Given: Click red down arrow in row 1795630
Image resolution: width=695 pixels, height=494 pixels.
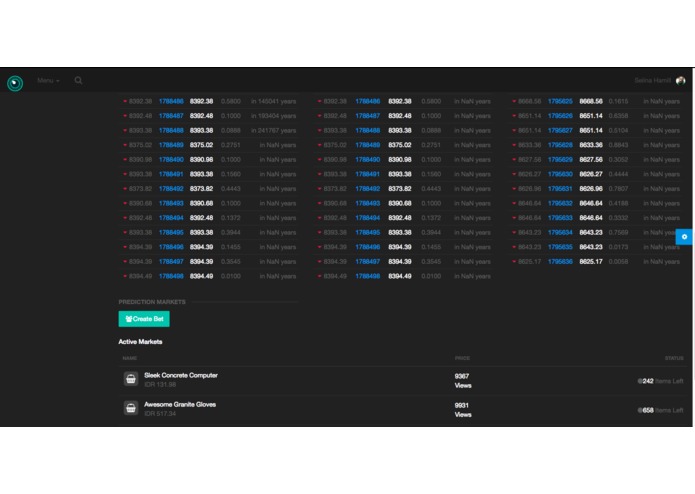Looking at the screenshot, I should (514, 174).
